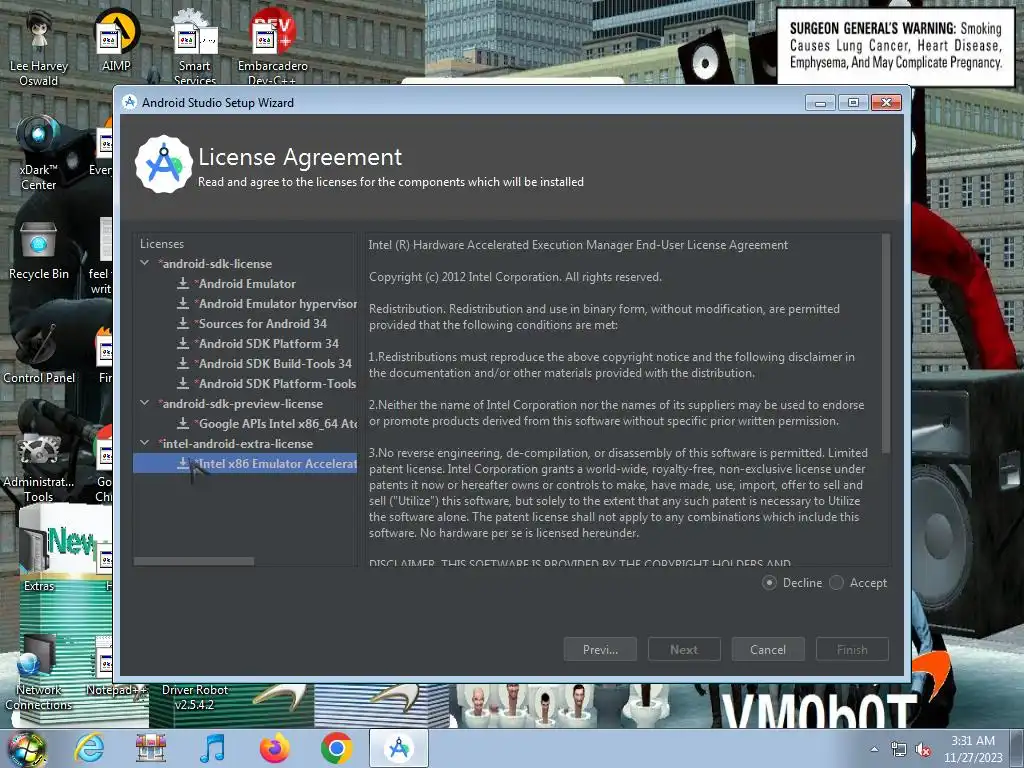Viewport: 1024px width, 768px height.
Task: Open AIMP desktop shortcut
Action: [x=116, y=40]
